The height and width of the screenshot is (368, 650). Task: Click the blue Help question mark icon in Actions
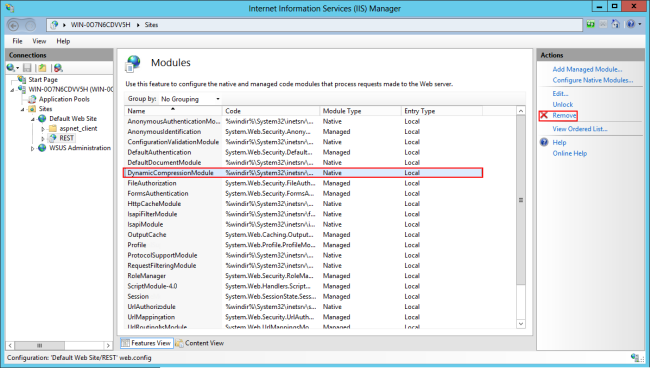coord(544,142)
